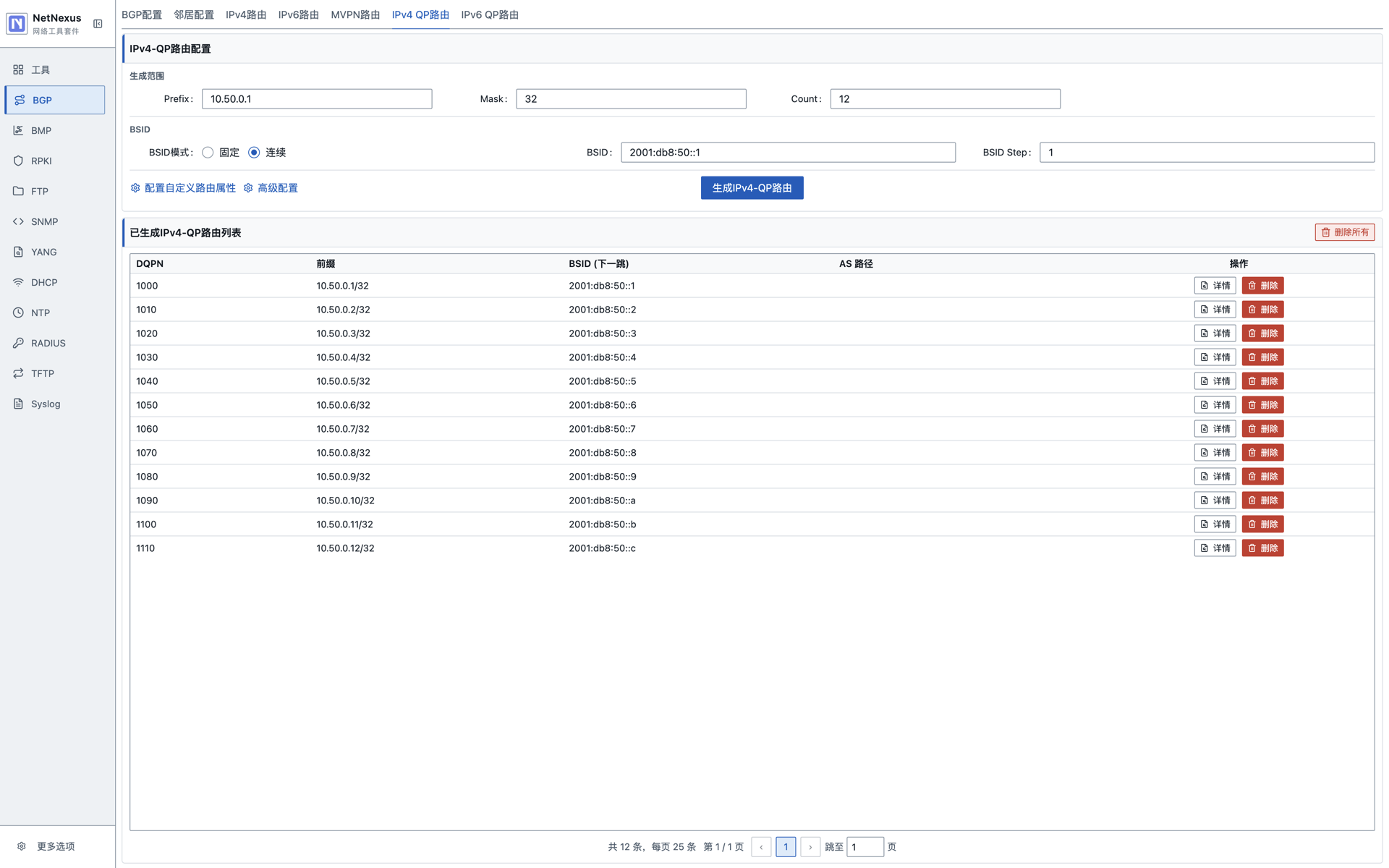Open the FTP module
Screen dimensions: 1389x868
point(55,191)
